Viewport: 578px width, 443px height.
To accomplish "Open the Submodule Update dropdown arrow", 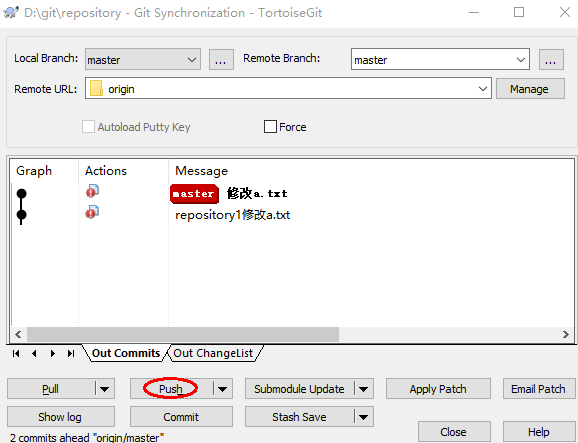I will [x=363, y=389].
